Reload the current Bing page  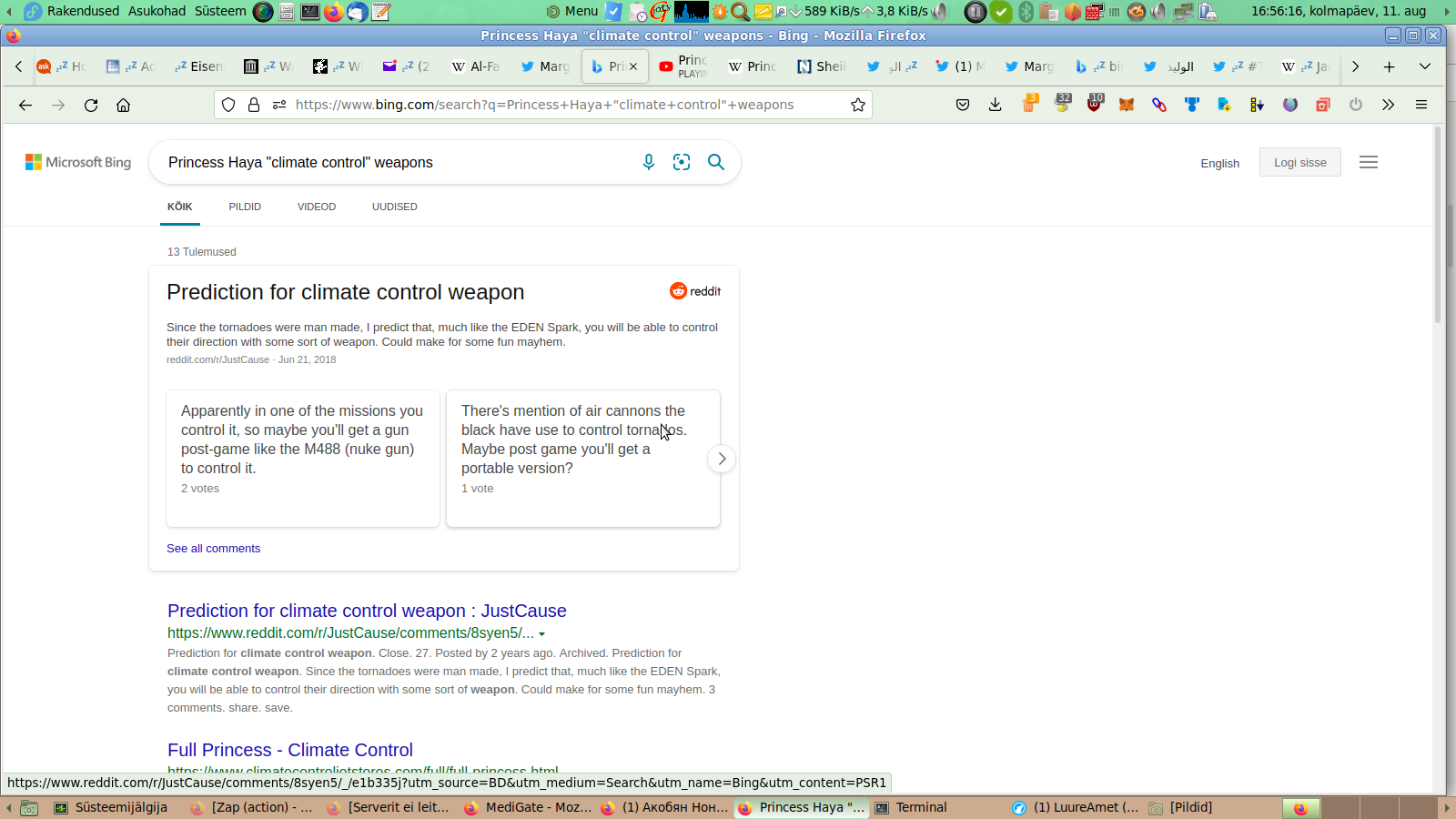click(x=91, y=105)
